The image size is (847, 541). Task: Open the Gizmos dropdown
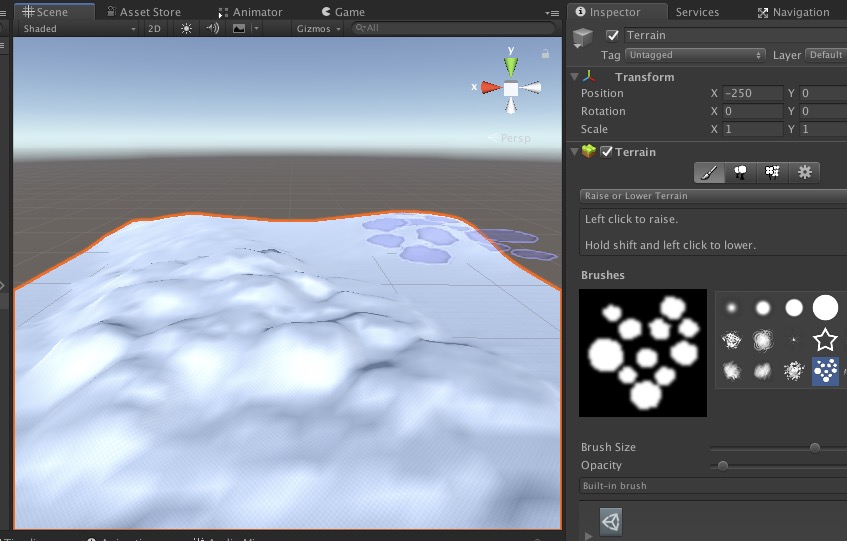[319, 29]
